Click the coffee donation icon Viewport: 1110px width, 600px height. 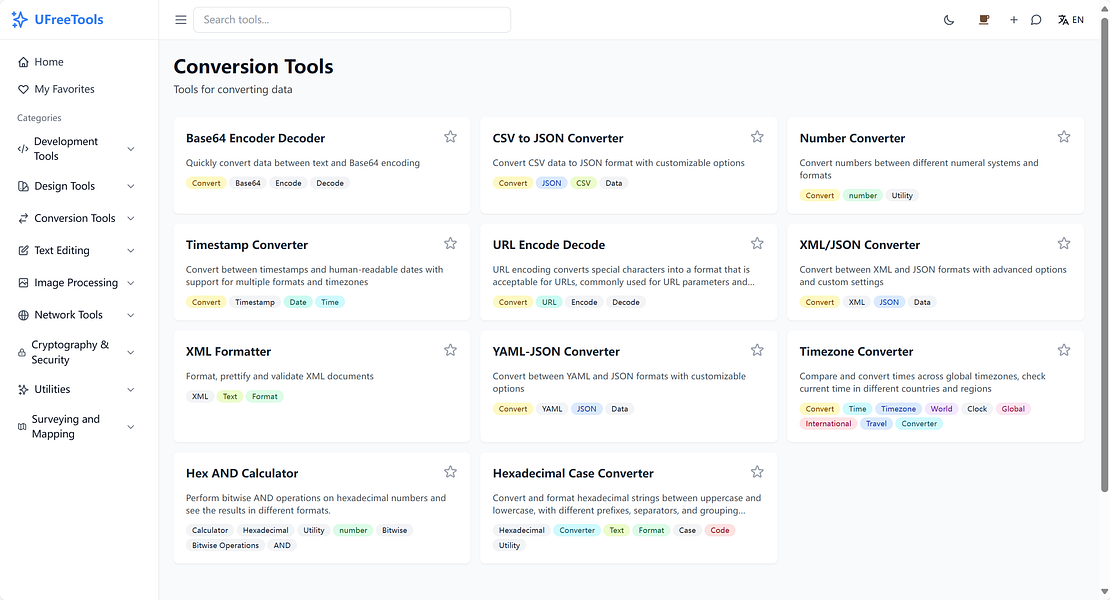pos(983,19)
